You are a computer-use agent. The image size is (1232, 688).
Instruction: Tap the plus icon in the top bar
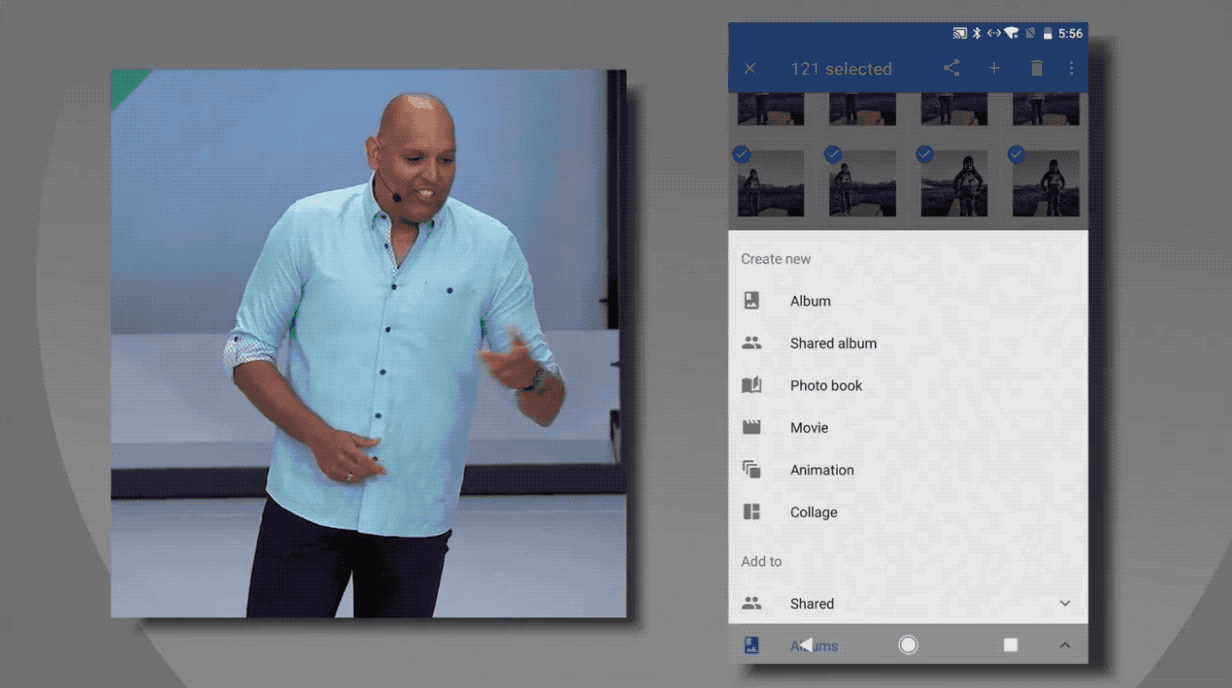click(994, 68)
